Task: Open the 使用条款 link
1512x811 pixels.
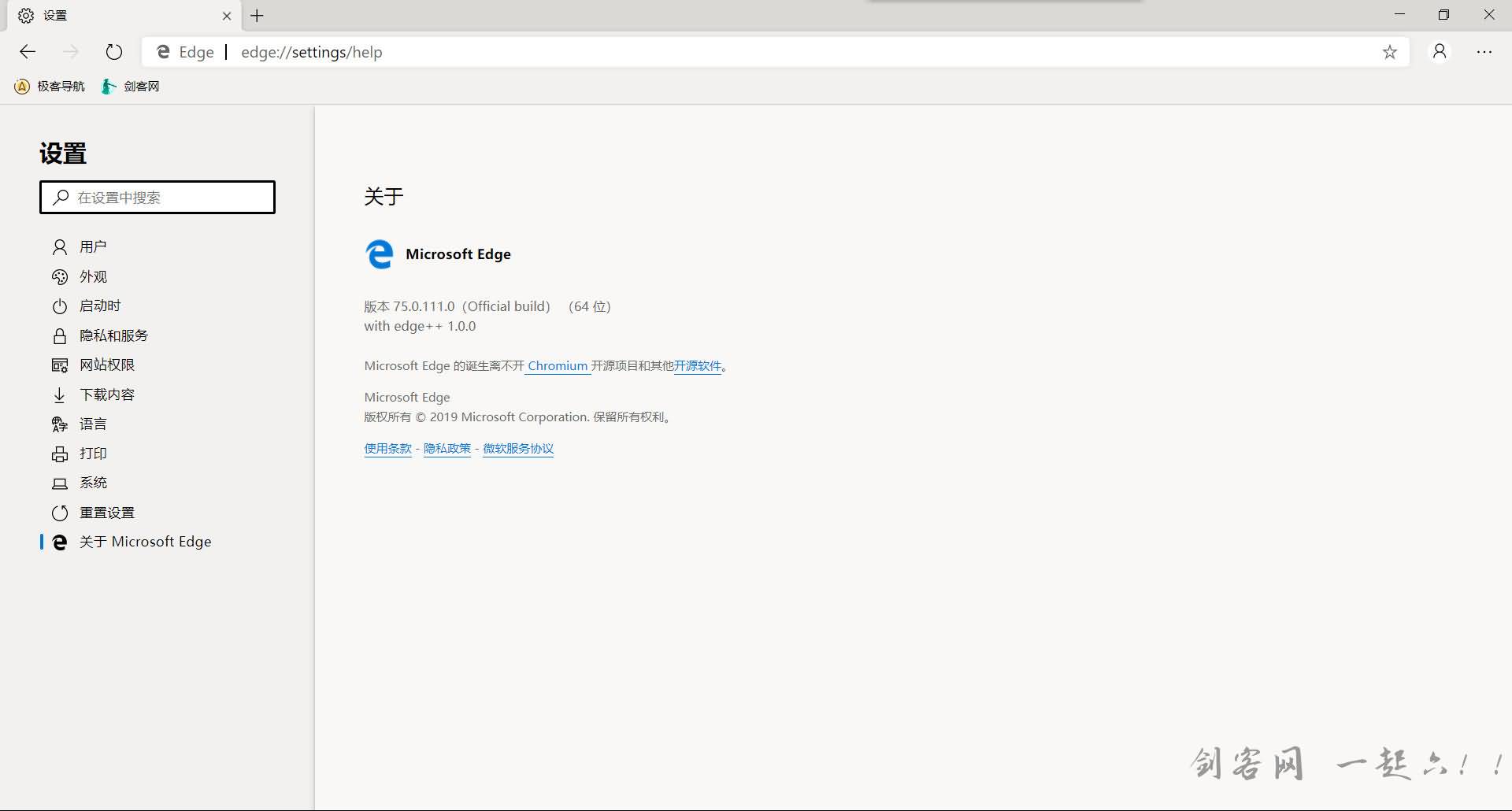Action: (388, 449)
